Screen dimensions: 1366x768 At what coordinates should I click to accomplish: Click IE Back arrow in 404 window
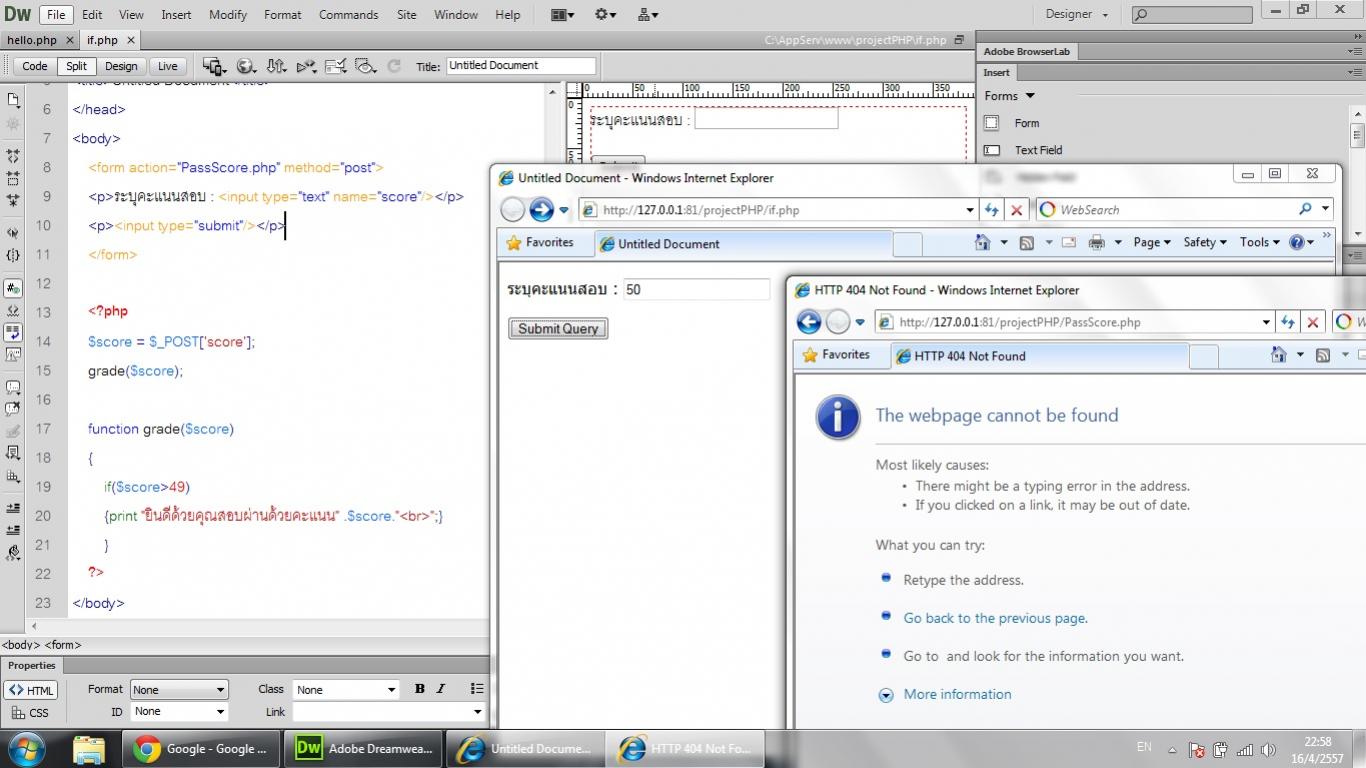(809, 322)
